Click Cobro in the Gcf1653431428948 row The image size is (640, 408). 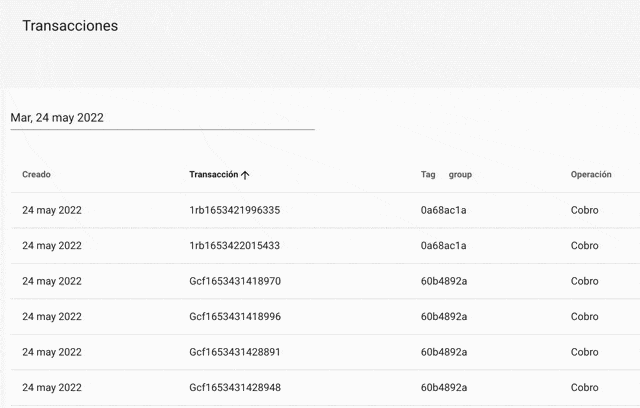pyautogui.click(x=585, y=388)
